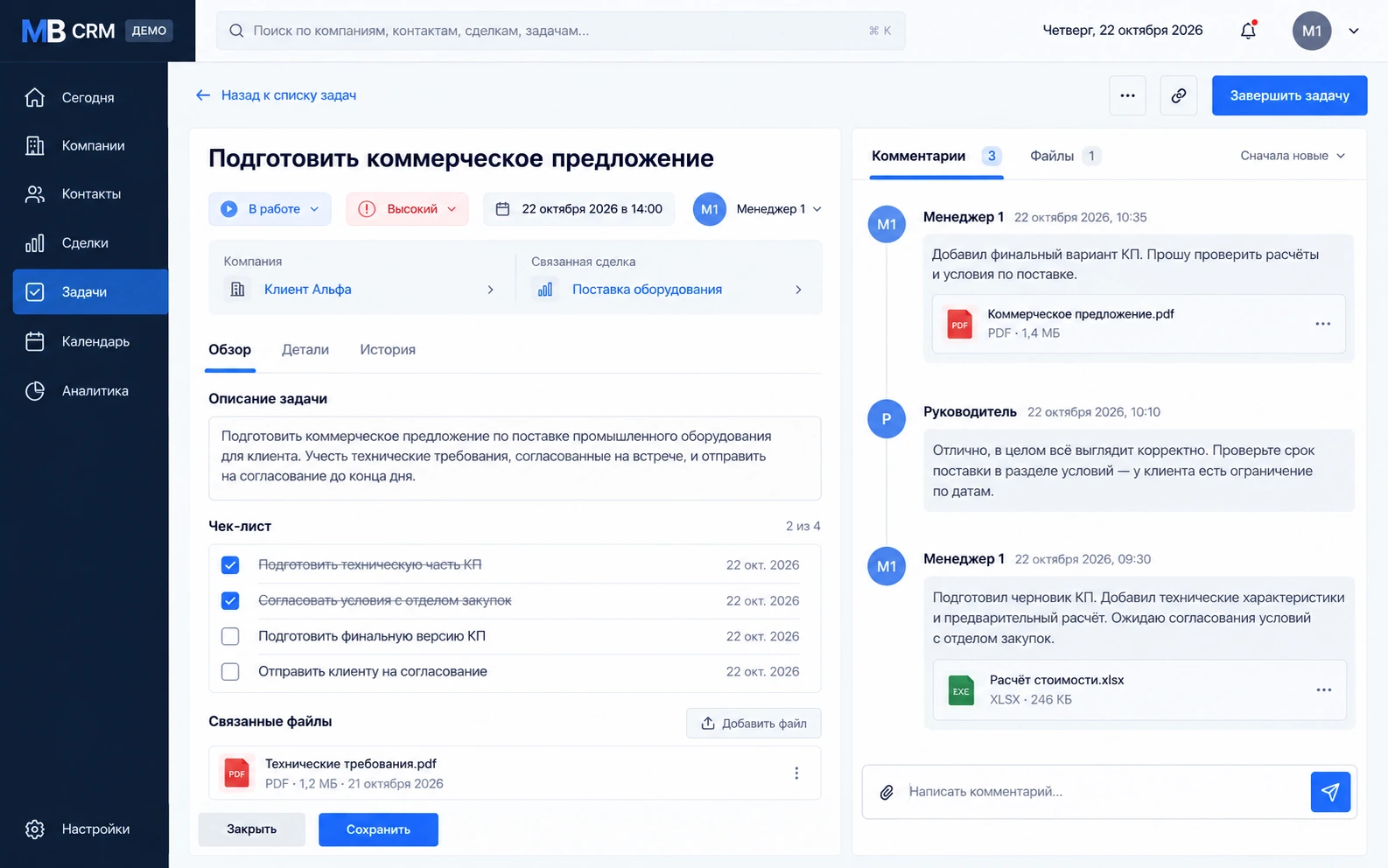Open Компании in the sidebar
The width and height of the screenshot is (1388, 868).
pos(90,145)
